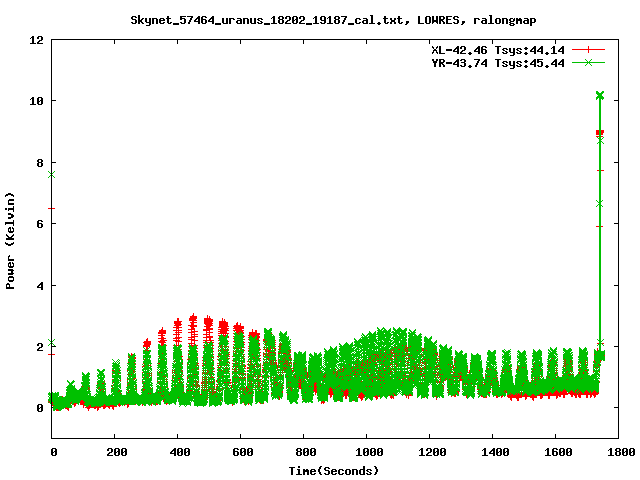The width and height of the screenshot is (640, 480).
Task: Click the x-axis tick label 1600
Action: (558, 452)
